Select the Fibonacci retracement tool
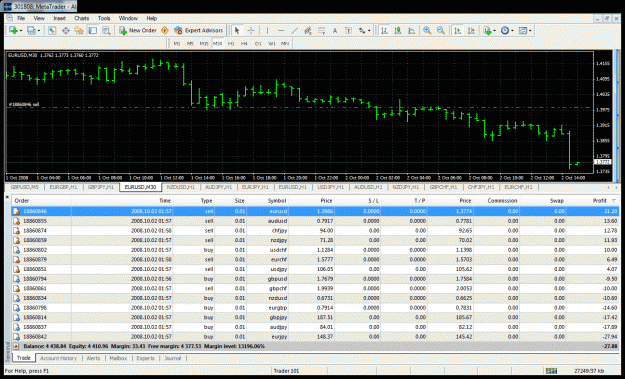625x379 pixels. tap(321, 30)
